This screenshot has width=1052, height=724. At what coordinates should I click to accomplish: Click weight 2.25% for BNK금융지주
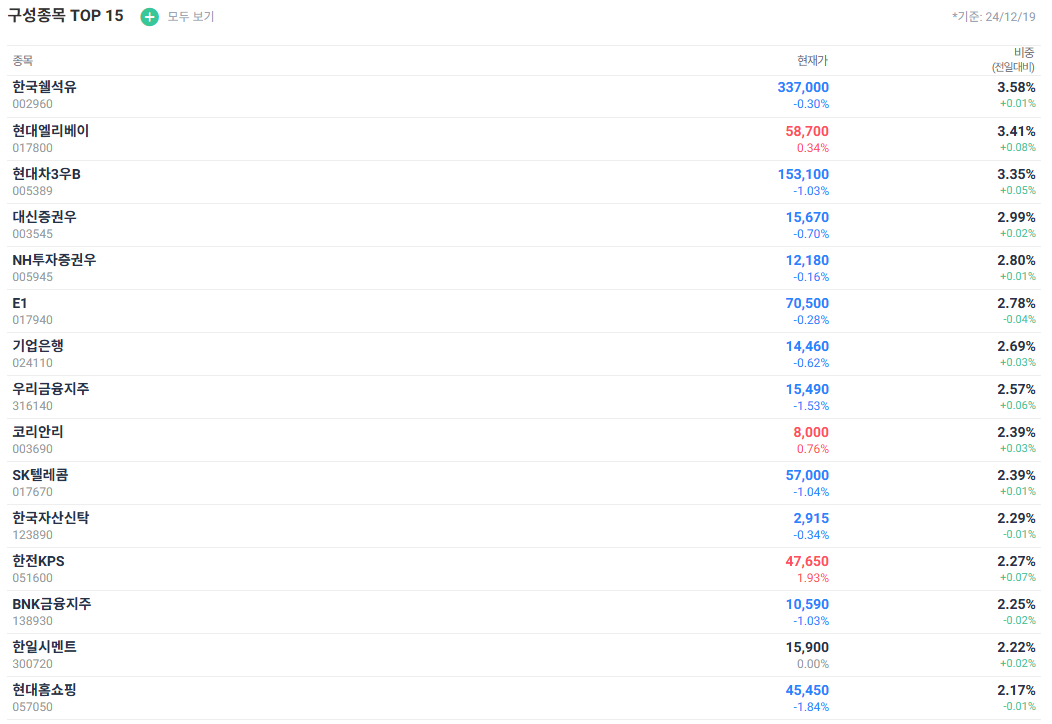click(x=1016, y=604)
